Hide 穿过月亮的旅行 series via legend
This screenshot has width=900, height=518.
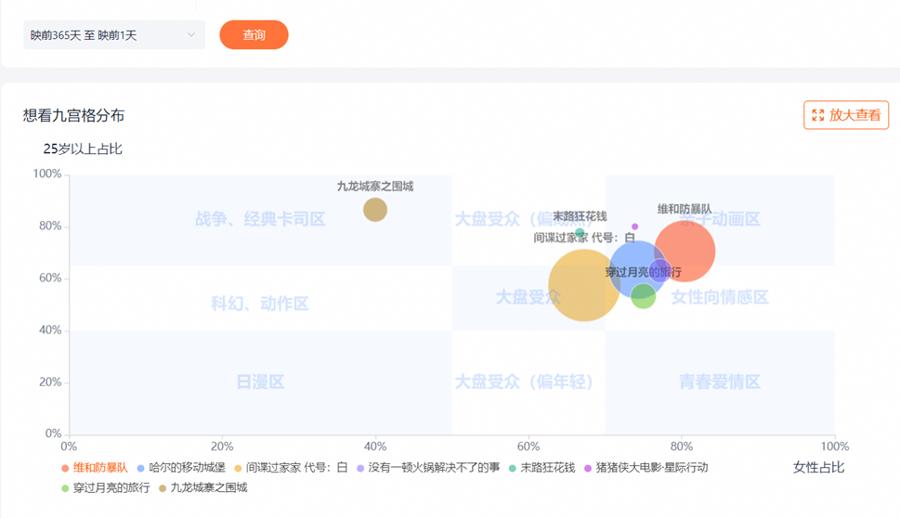[111, 488]
